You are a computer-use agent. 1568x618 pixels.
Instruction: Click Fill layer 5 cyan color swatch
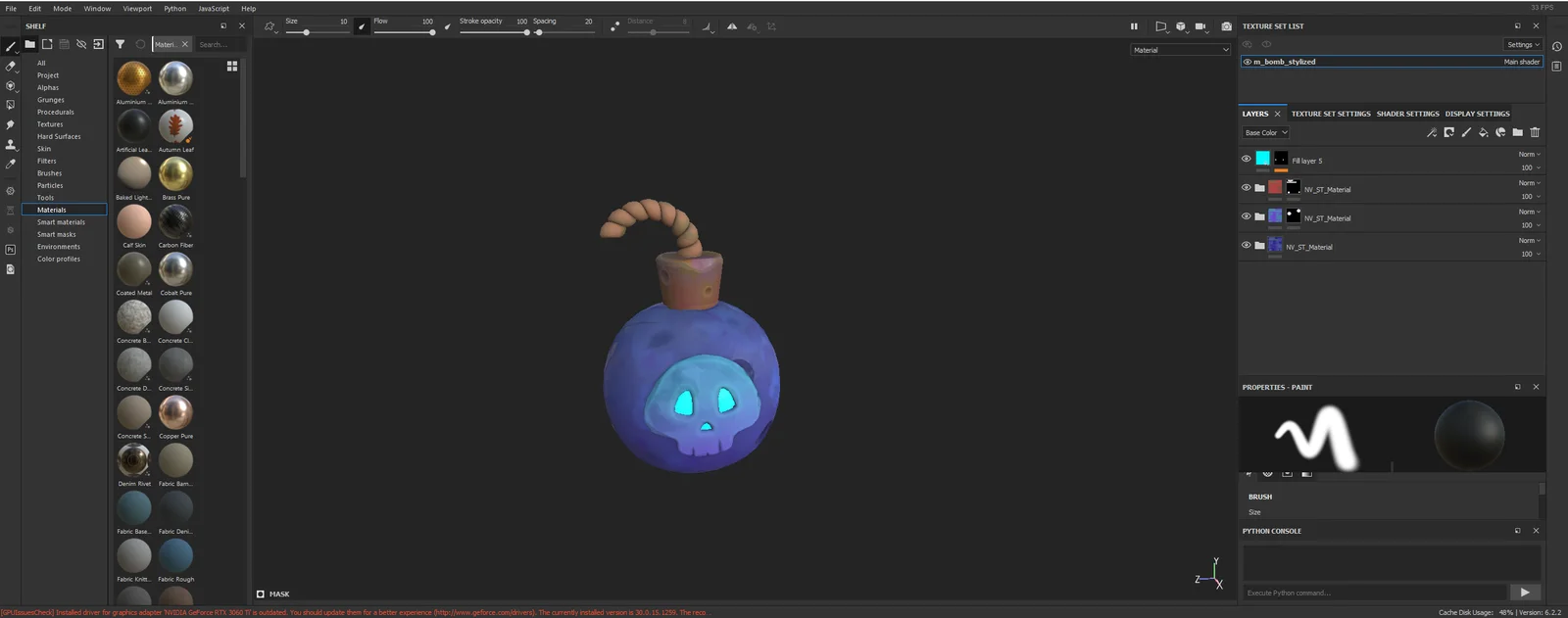click(1262, 158)
